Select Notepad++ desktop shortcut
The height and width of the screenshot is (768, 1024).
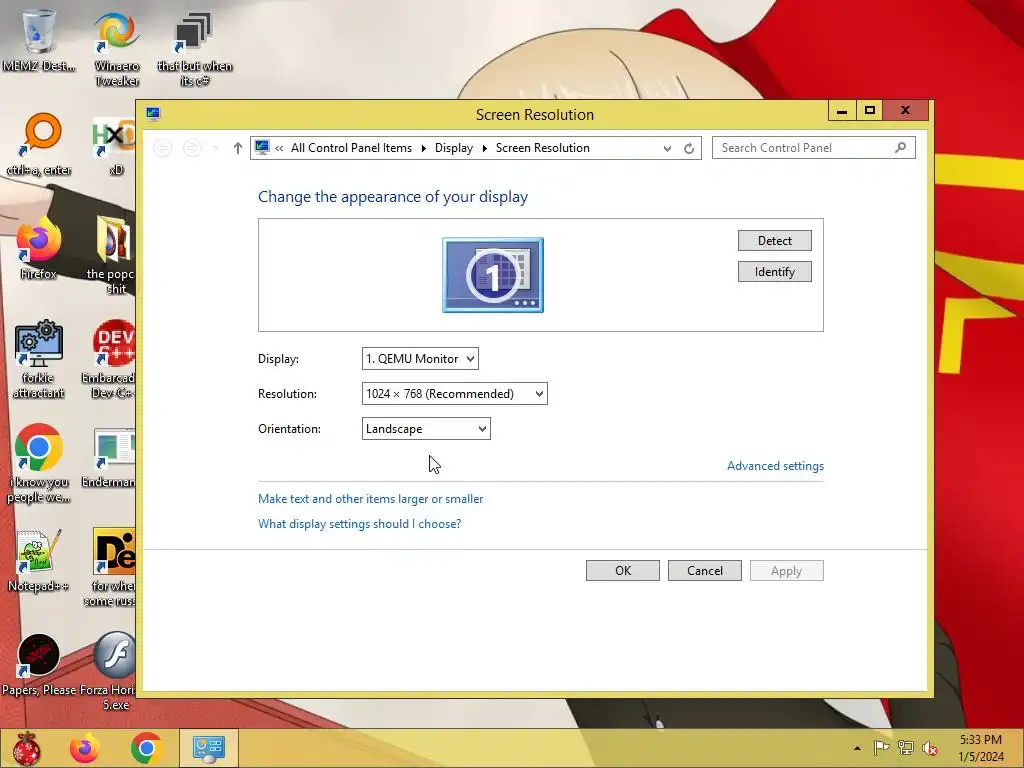(39, 561)
